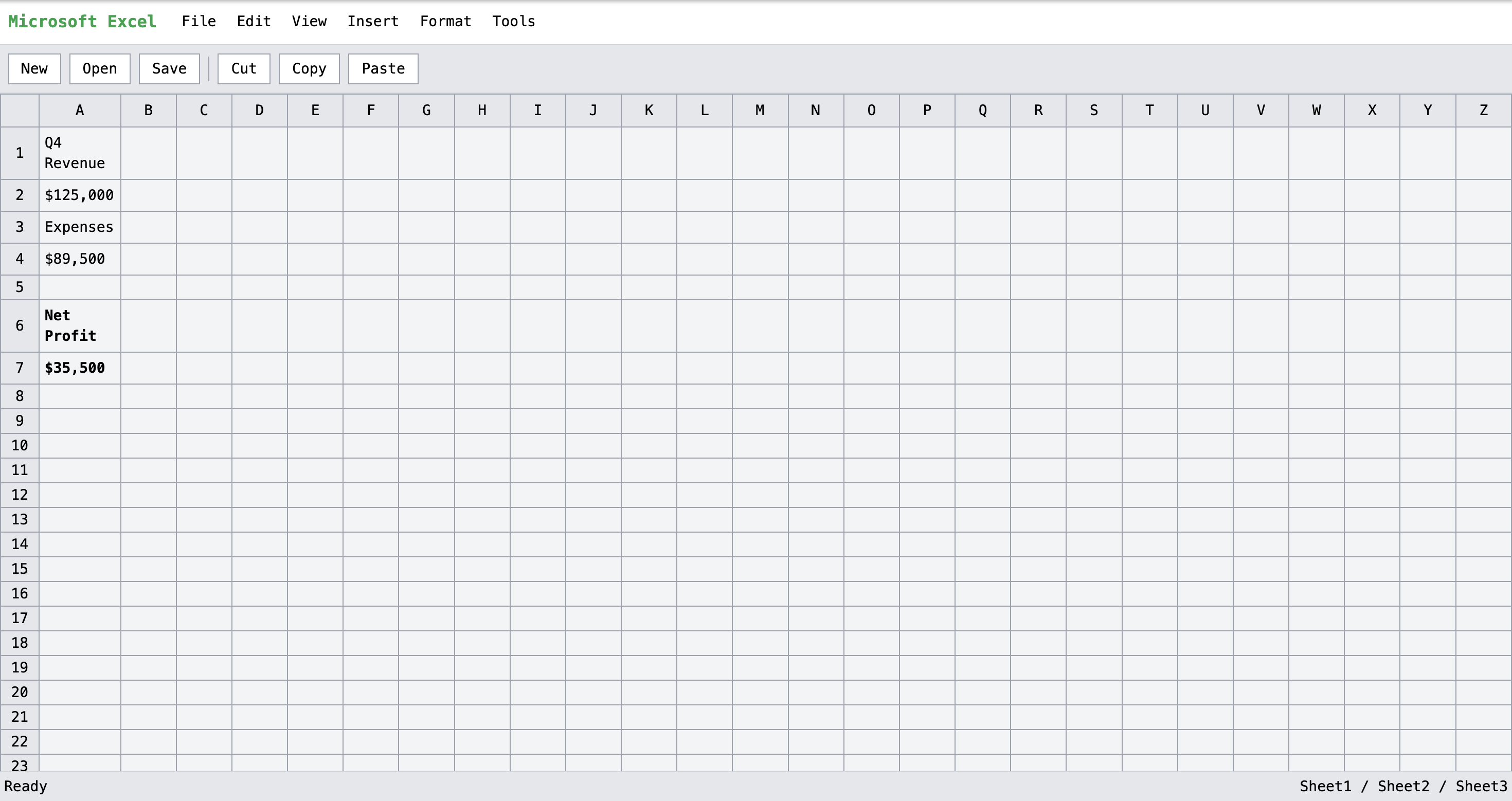Image resolution: width=1512 pixels, height=801 pixels.
Task: Open the Tools menu
Action: (513, 22)
